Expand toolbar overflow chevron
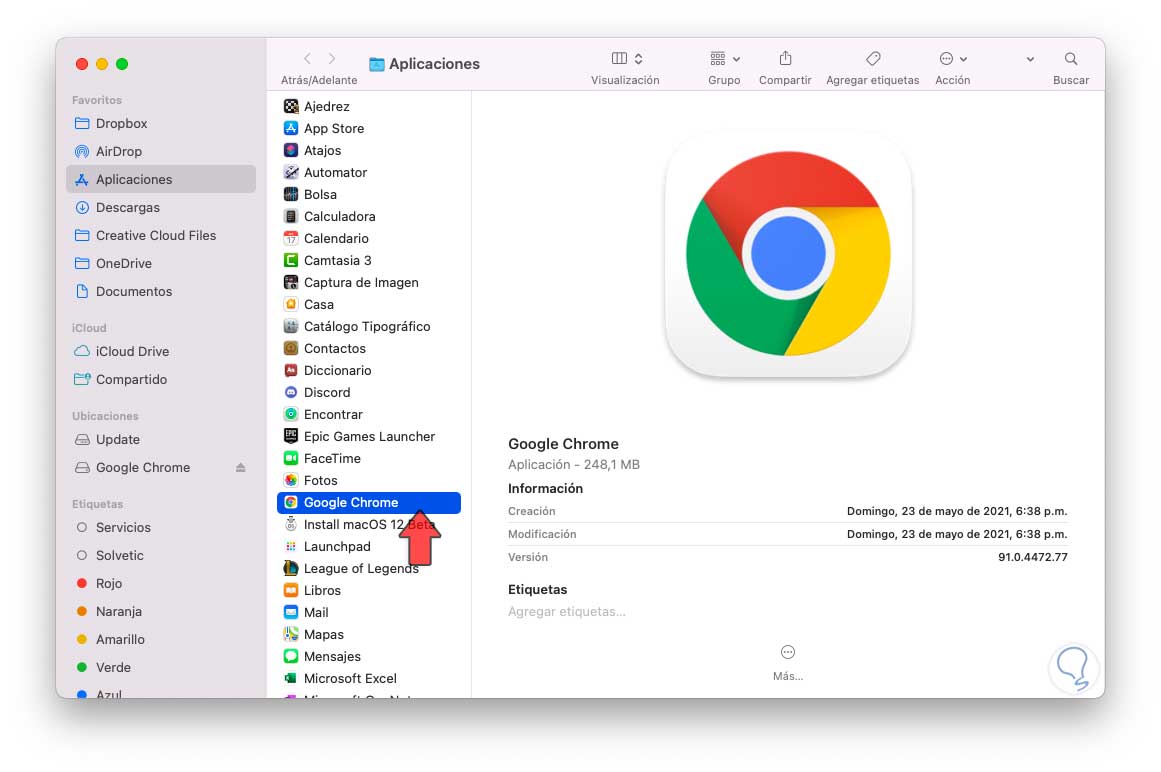The image size is (1161, 772). click(x=1030, y=59)
